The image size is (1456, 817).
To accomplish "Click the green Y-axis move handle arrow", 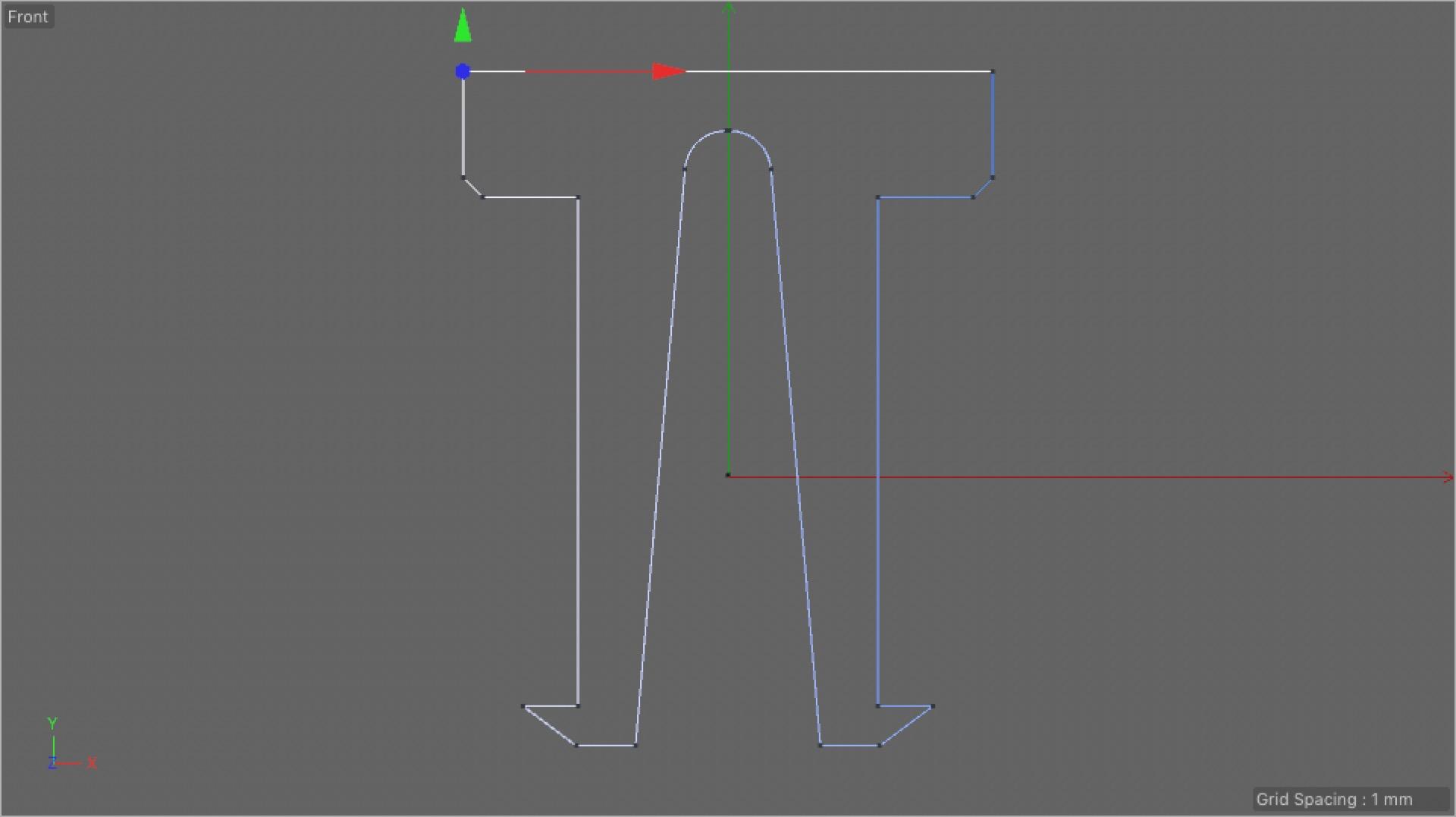I will [x=463, y=25].
